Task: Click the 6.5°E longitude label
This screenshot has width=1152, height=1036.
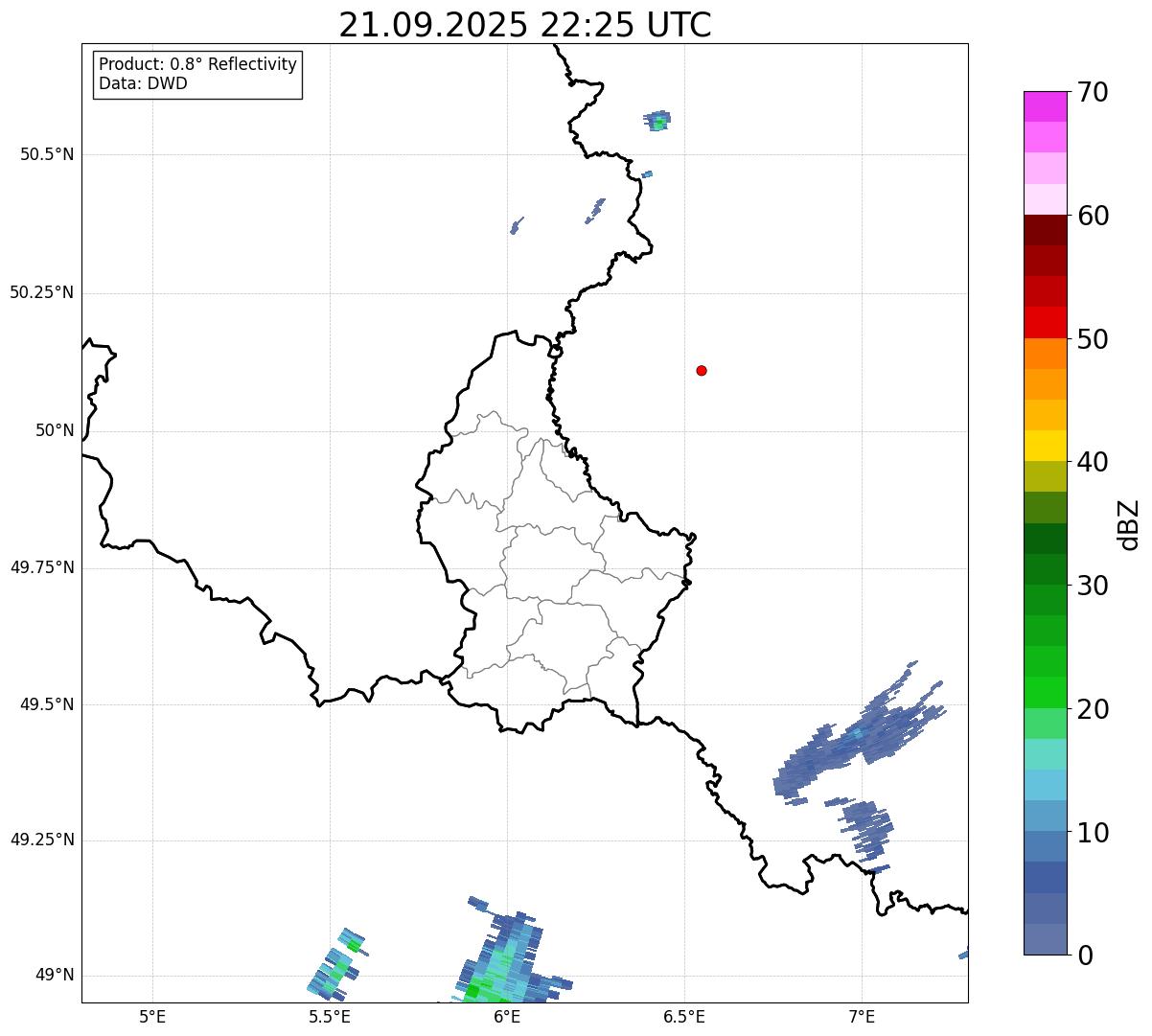Action: pos(684,1016)
